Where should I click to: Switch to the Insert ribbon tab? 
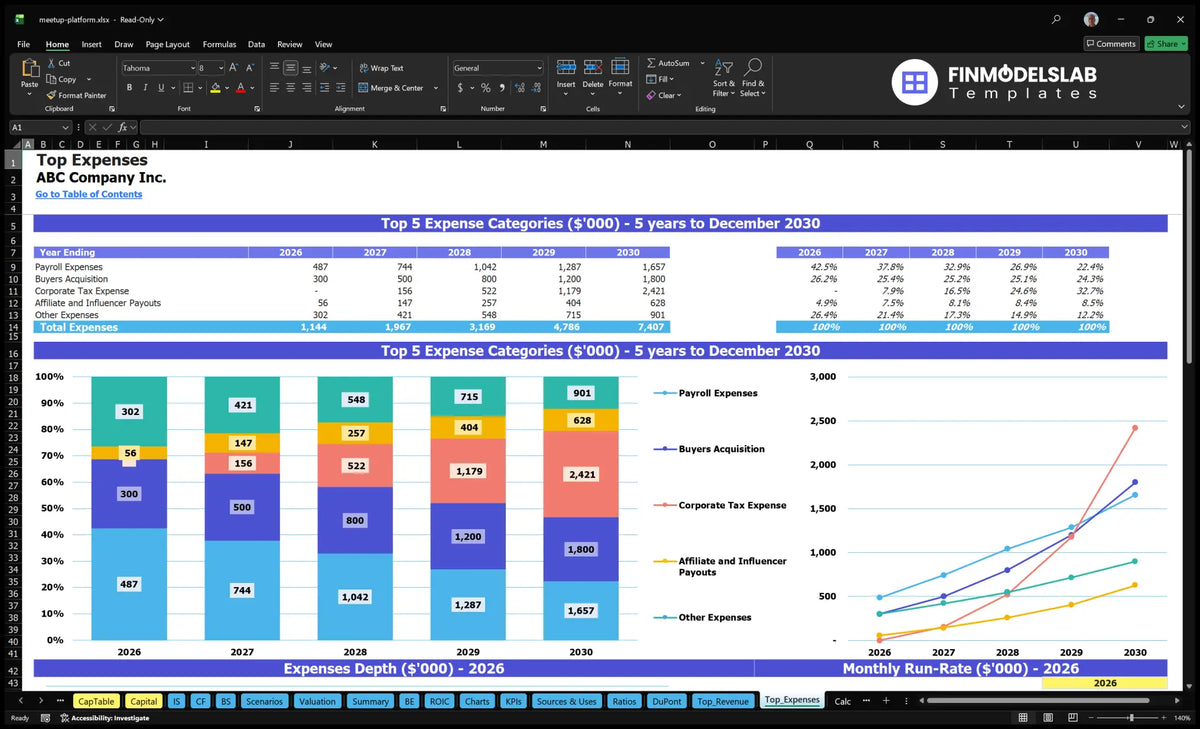coord(91,44)
